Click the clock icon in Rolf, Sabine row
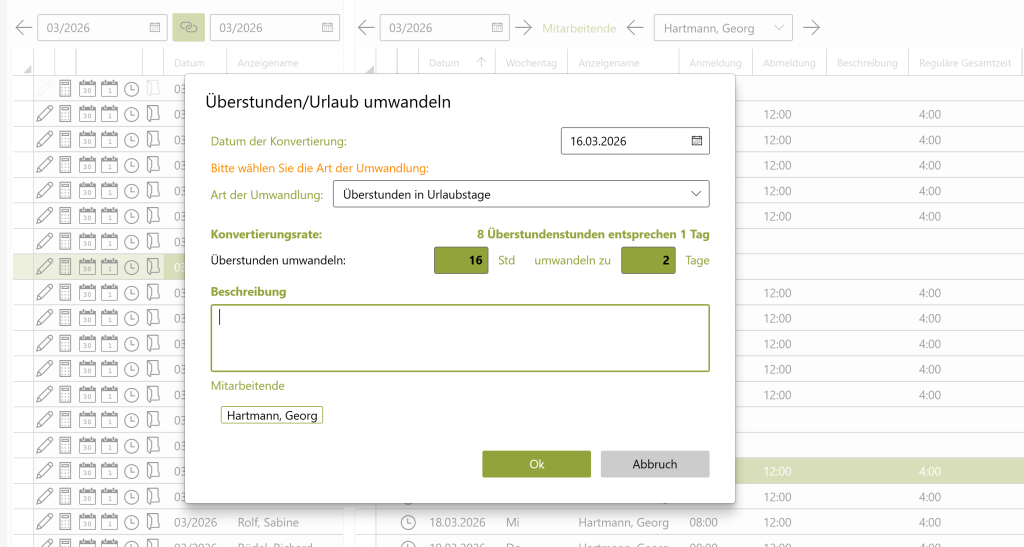The width and height of the screenshot is (1024, 547). pyautogui.click(x=131, y=521)
